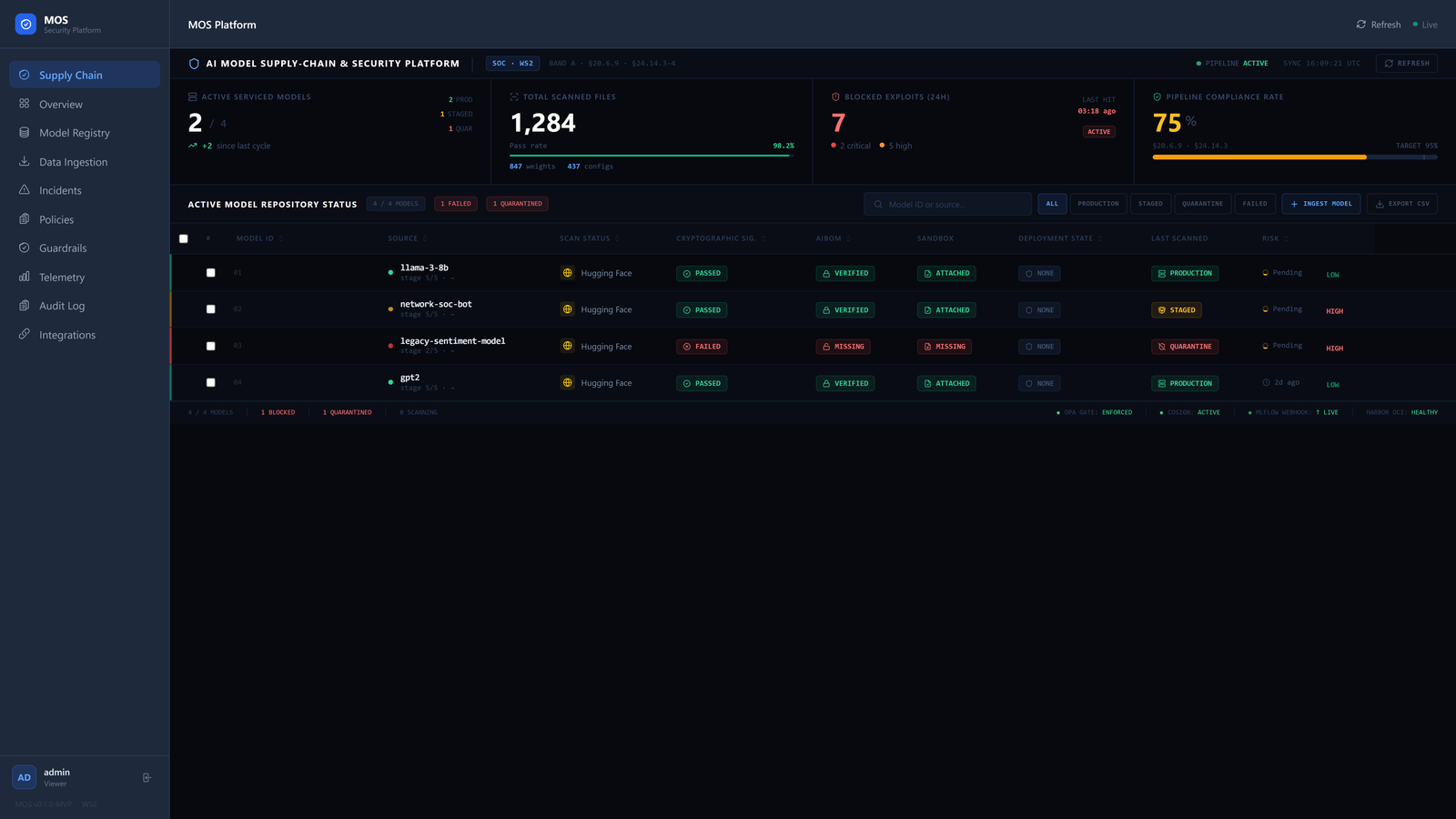Focus the Model ID or source search field

[x=947, y=204]
